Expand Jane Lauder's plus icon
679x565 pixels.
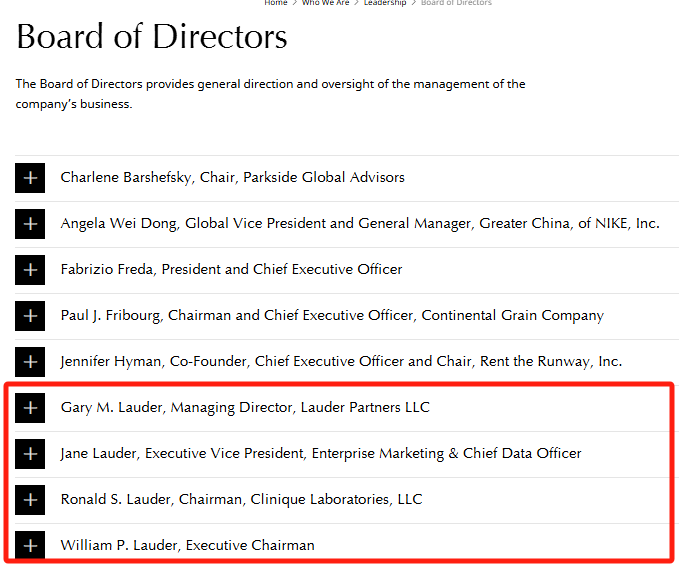pos(30,454)
